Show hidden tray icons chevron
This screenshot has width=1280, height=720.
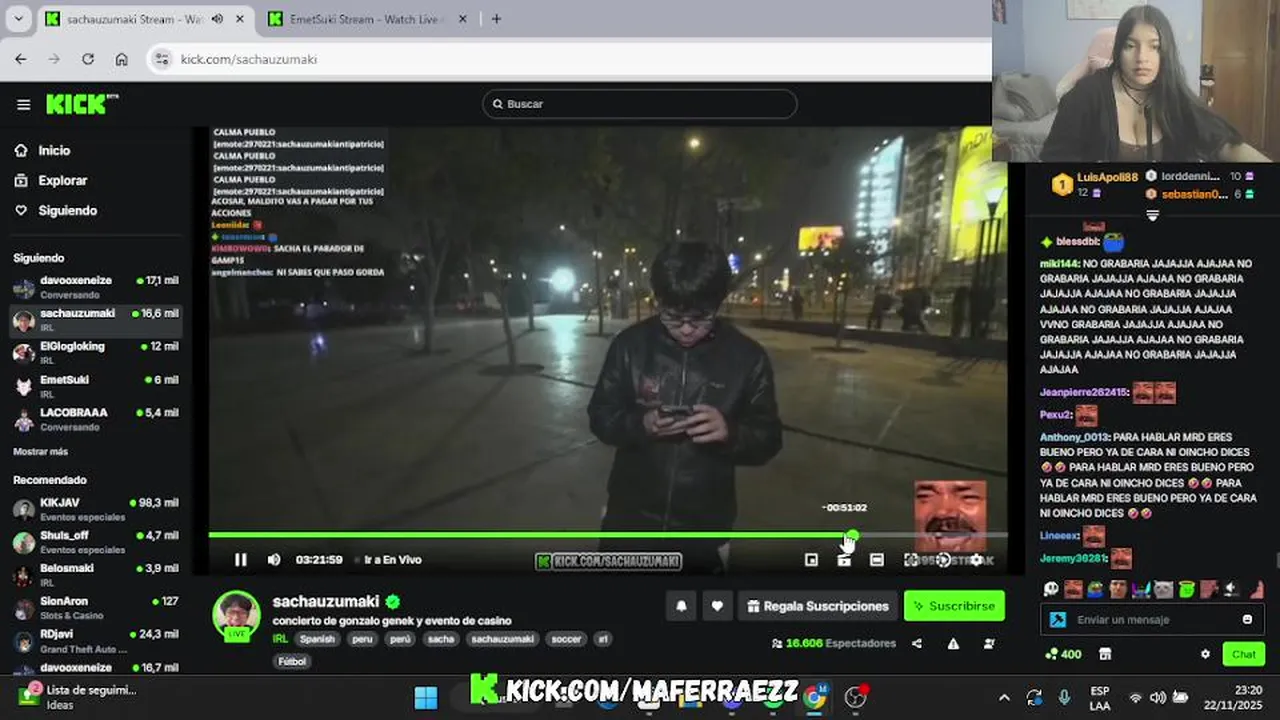coord(1004,697)
